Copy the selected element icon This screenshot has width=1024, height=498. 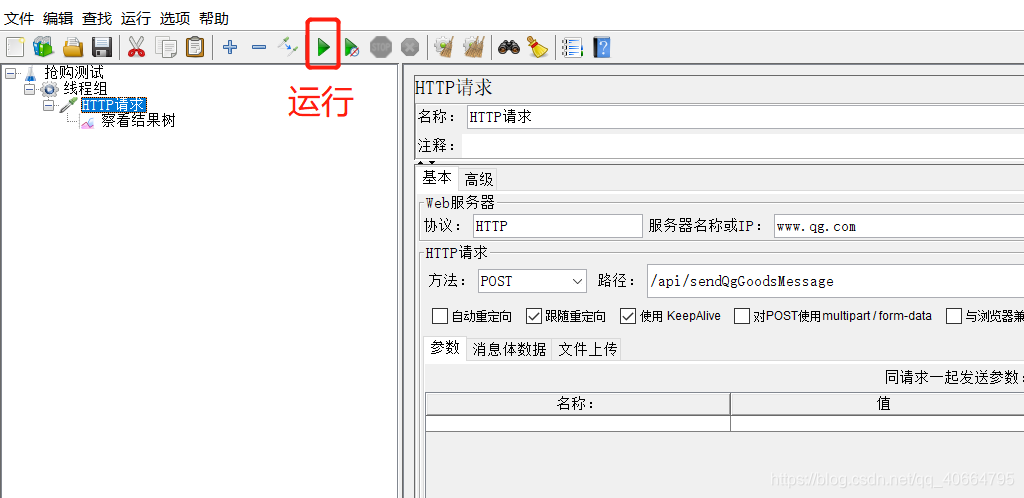(x=166, y=47)
